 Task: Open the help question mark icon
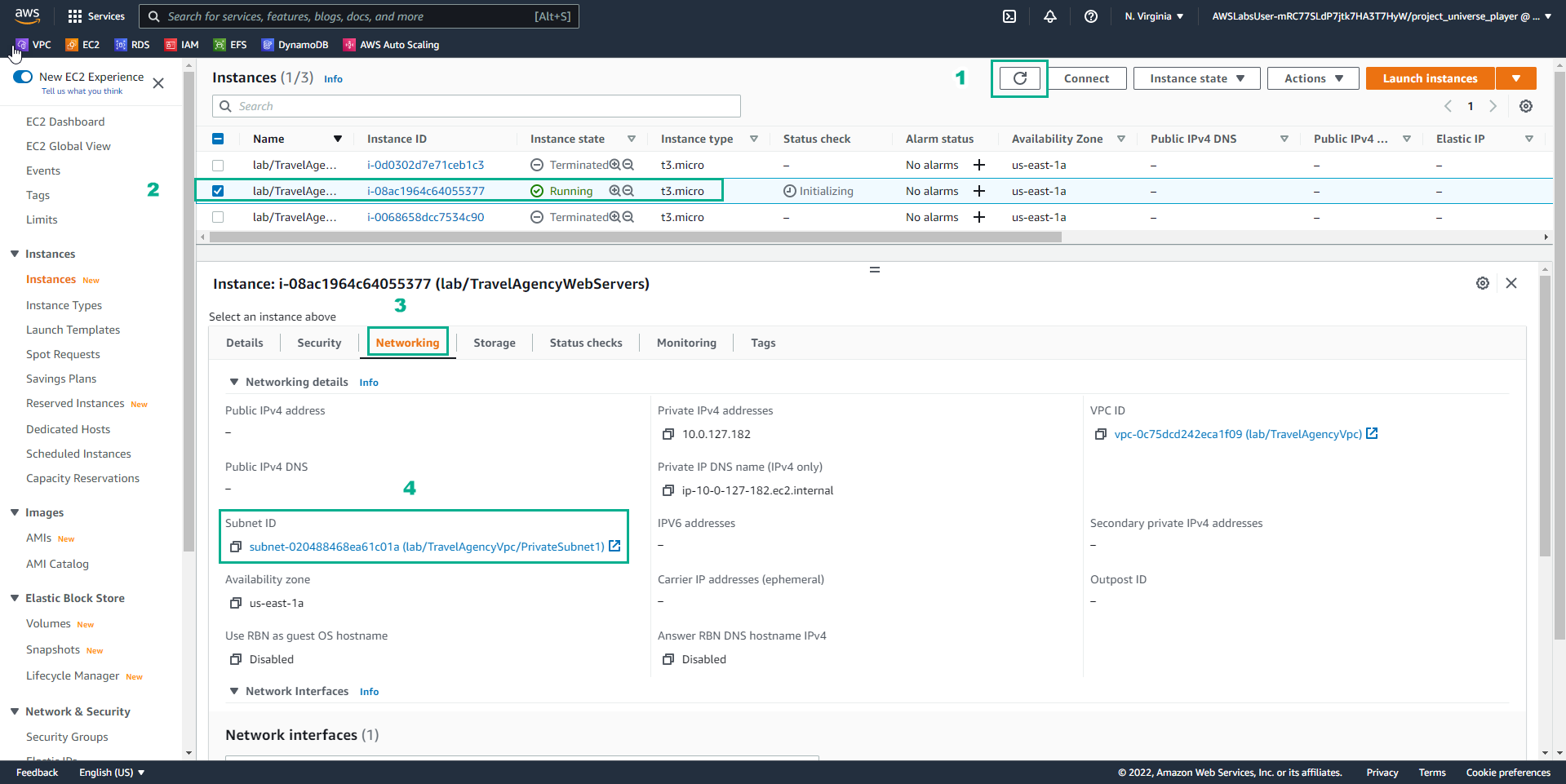pos(1091,16)
